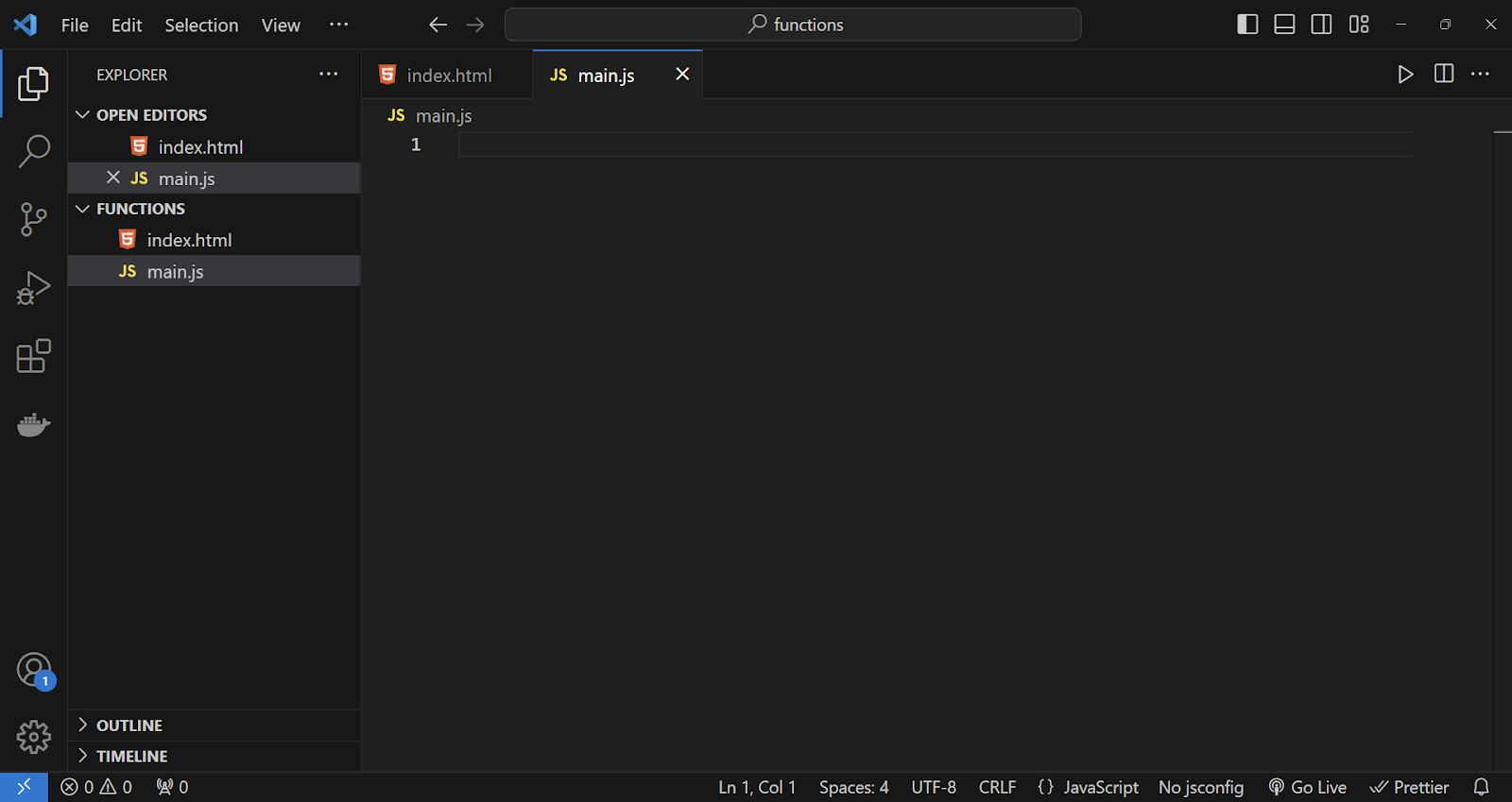Open index.html in the FUNCTIONS folder
The width and height of the screenshot is (1512, 802).
pyautogui.click(x=214, y=240)
